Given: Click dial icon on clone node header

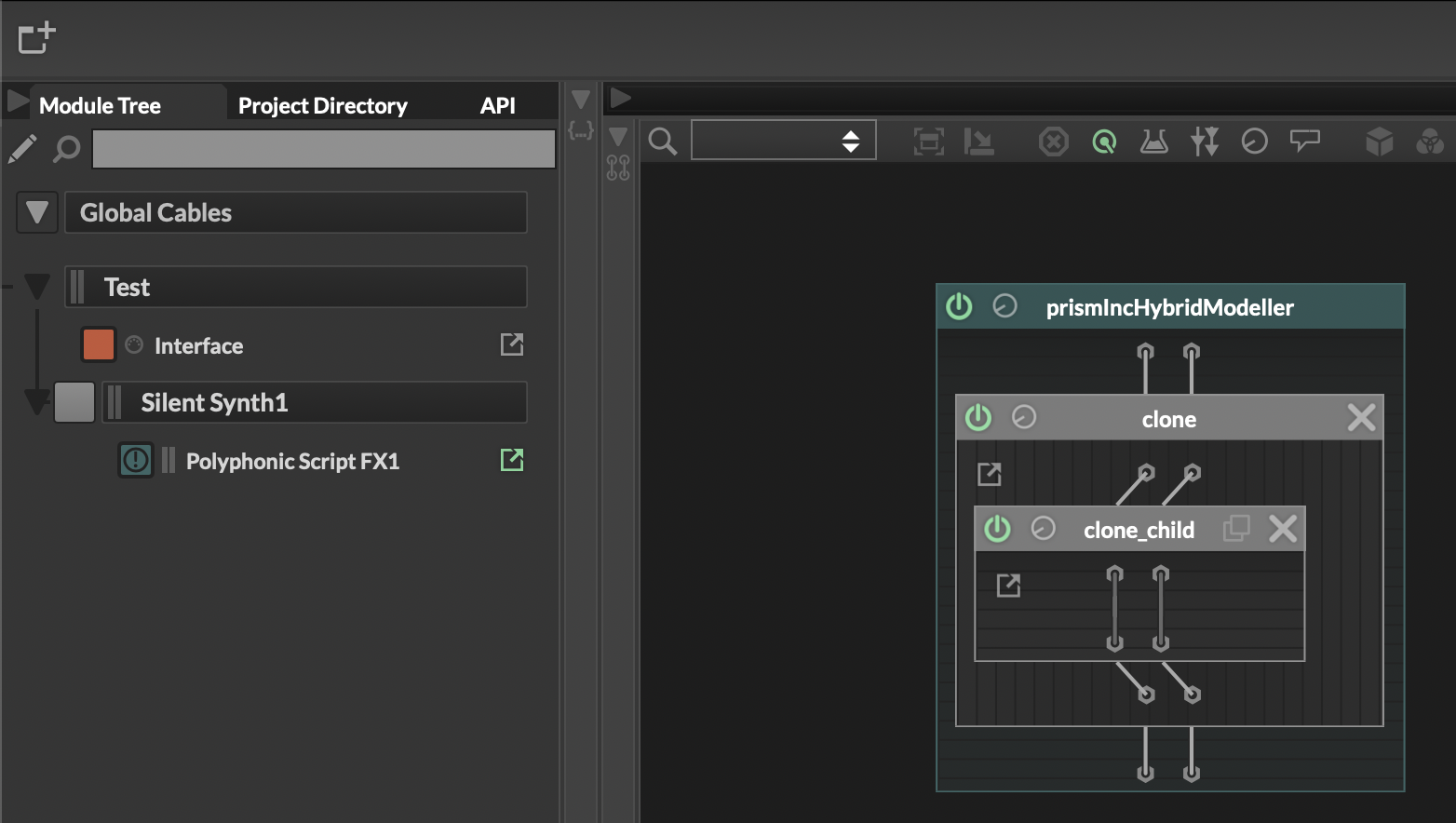Looking at the screenshot, I should pyautogui.click(x=1024, y=417).
